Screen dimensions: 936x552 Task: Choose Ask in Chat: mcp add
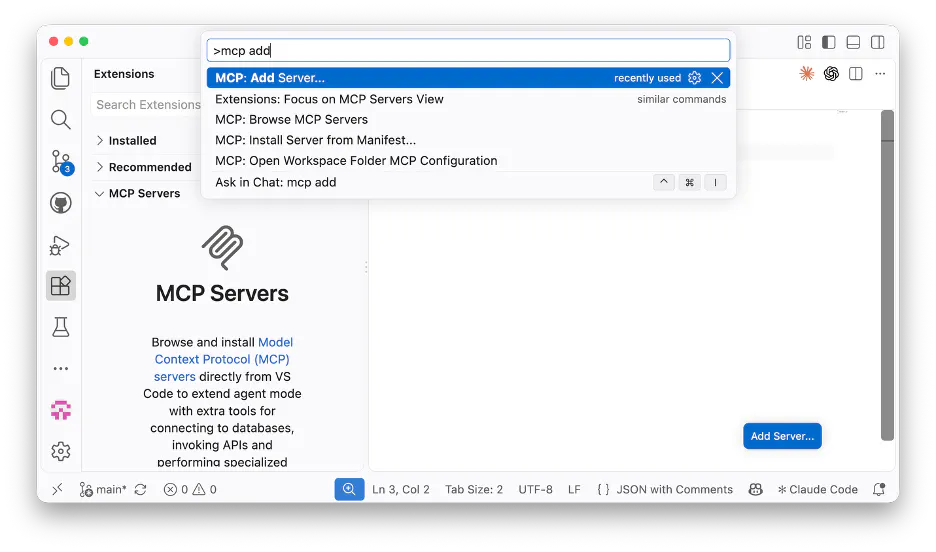[468, 182]
